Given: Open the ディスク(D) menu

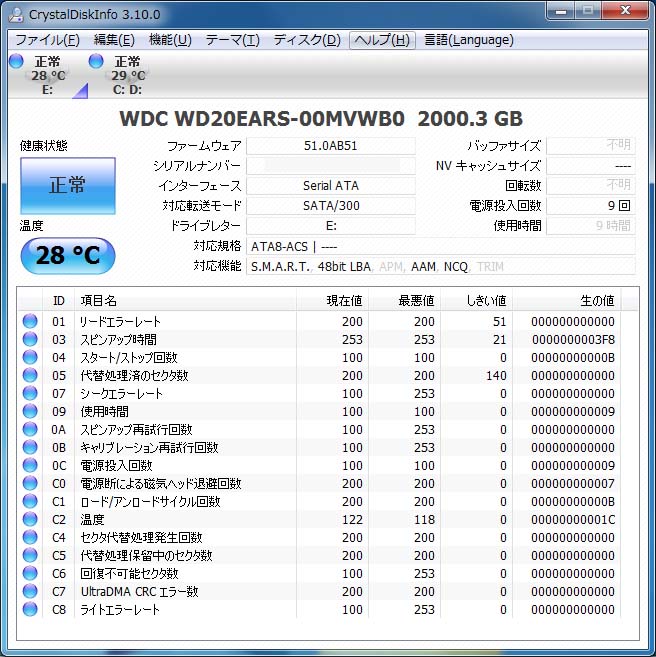Looking at the screenshot, I should (307, 40).
